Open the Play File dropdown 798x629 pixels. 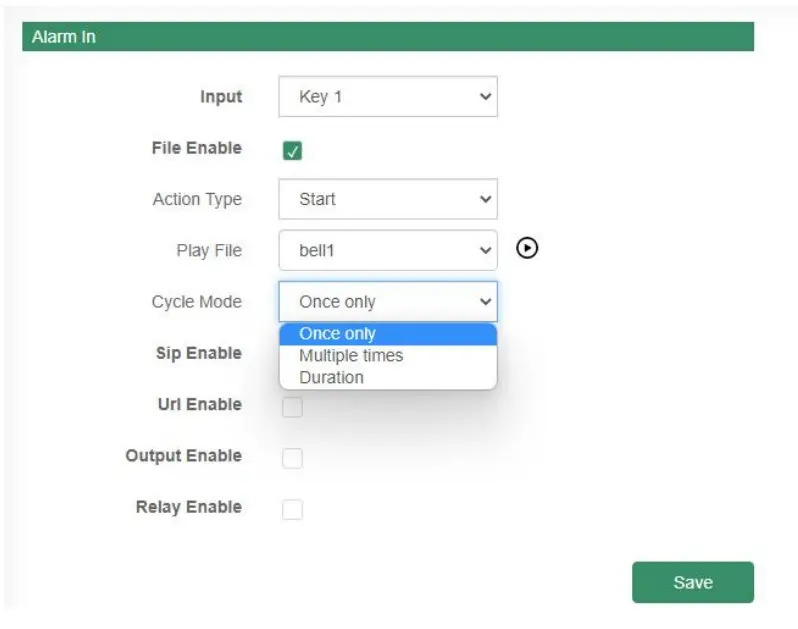387,250
